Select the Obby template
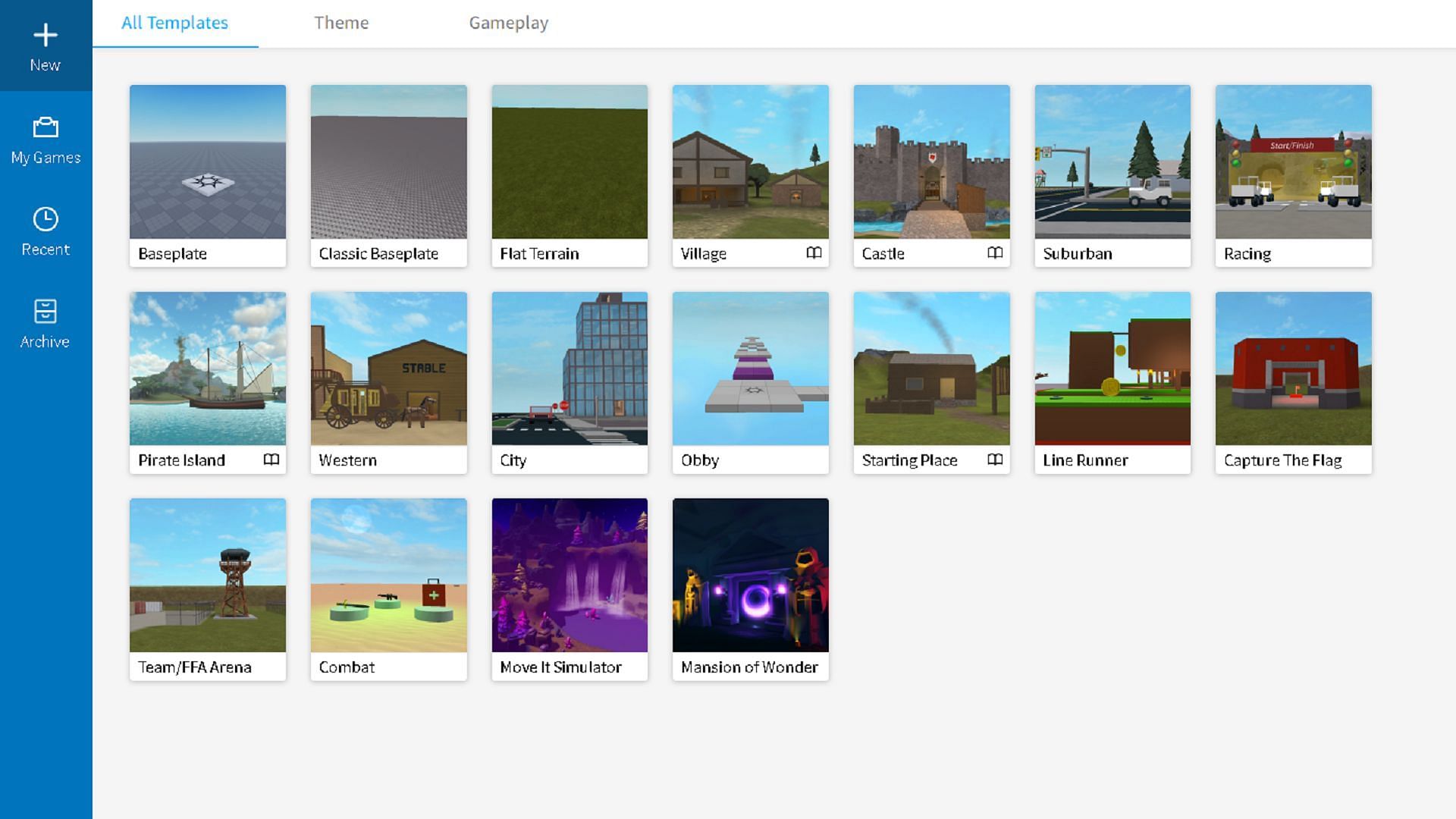The image size is (1456, 819). pos(750,383)
